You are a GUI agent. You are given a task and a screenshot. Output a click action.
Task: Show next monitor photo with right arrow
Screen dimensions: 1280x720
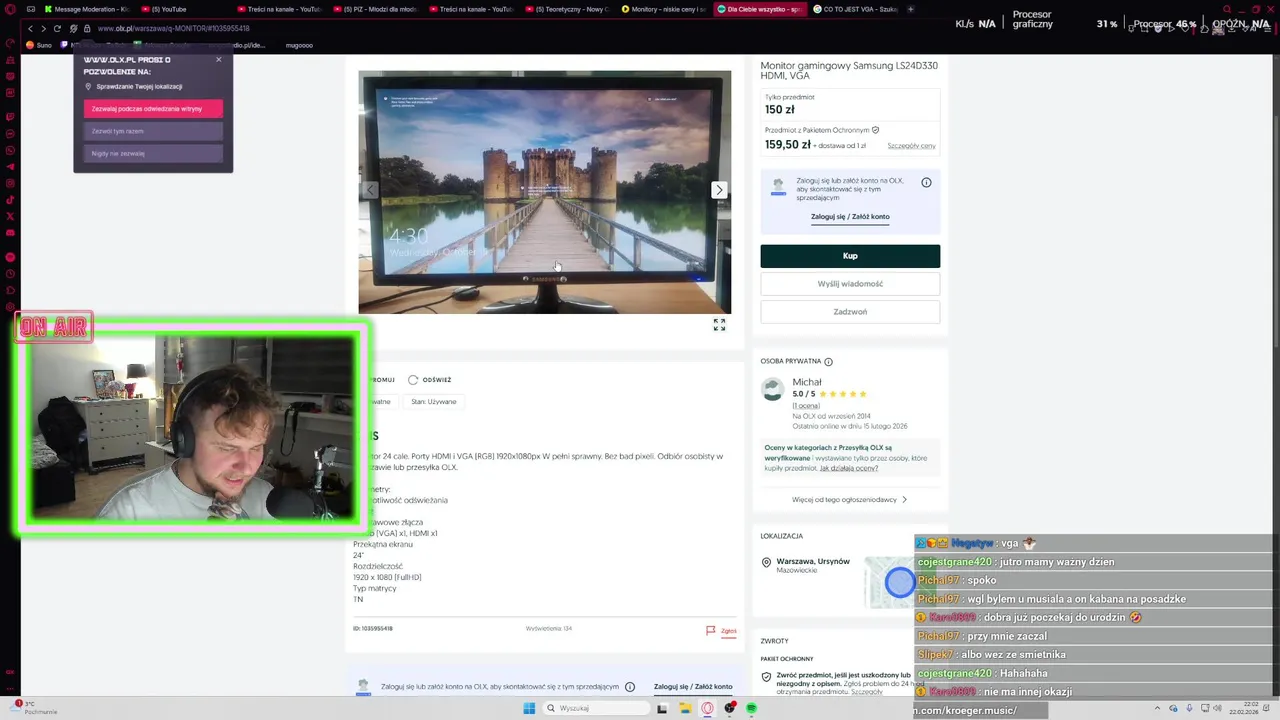[718, 190]
